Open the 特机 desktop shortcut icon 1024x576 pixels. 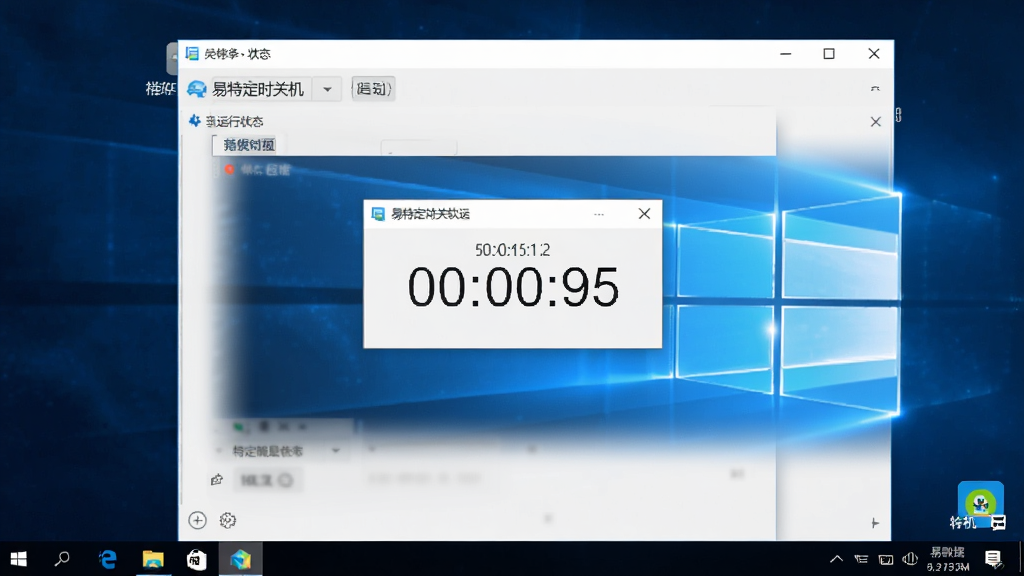pos(980,506)
